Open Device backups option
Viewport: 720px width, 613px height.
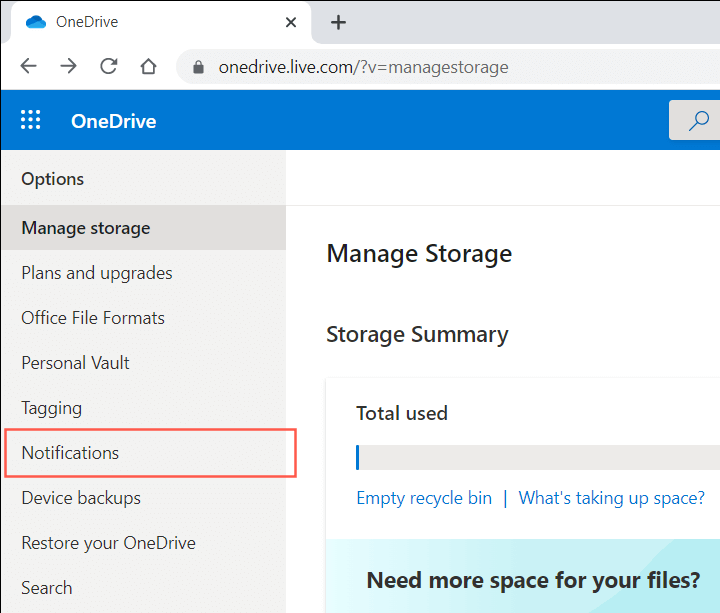click(x=81, y=498)
